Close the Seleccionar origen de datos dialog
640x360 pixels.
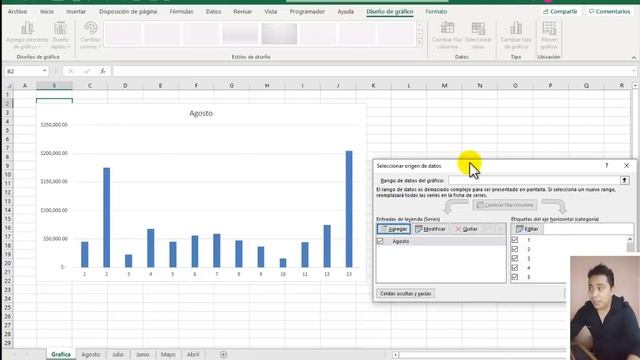point(627,165)
